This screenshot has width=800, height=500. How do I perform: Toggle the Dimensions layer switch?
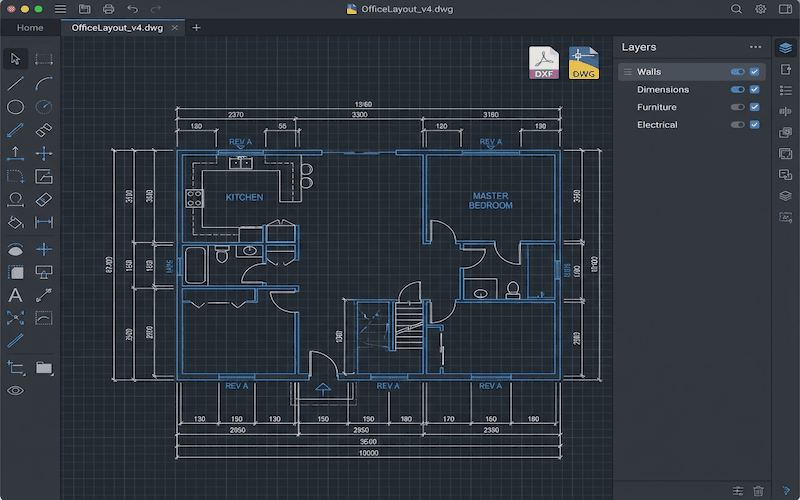(x=737, y=89)
